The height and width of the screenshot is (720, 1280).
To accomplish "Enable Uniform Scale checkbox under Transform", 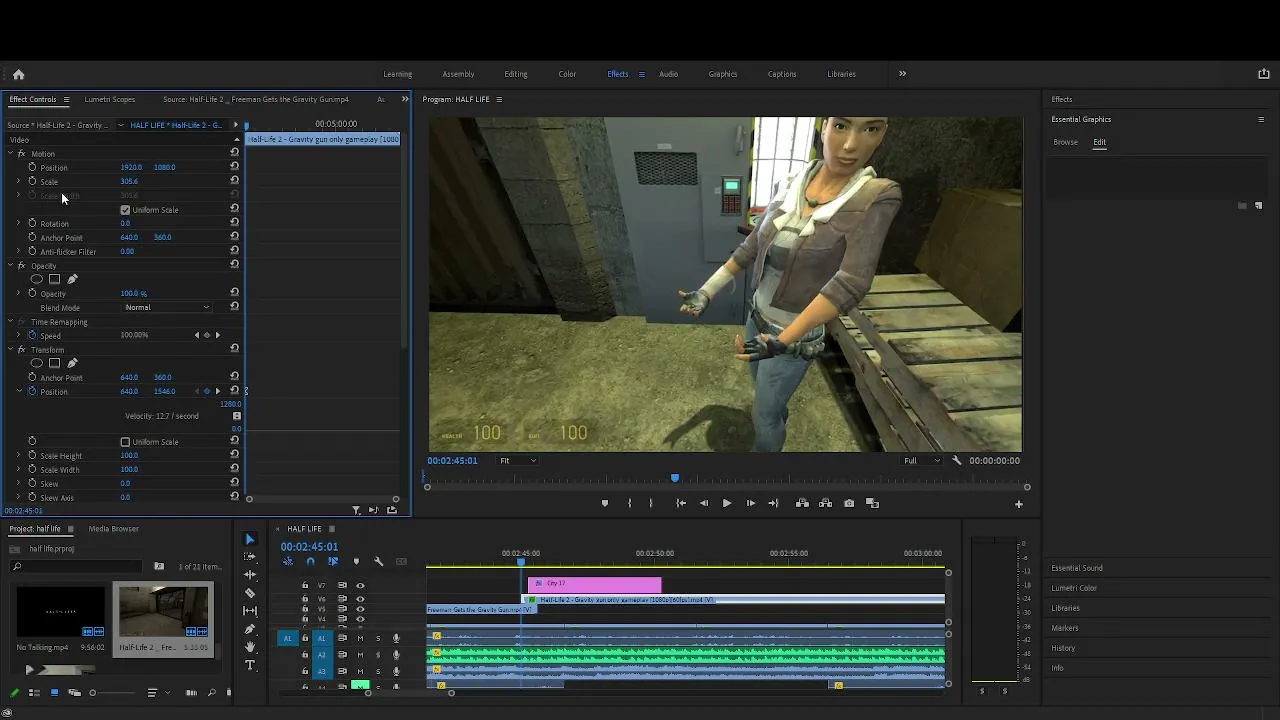I will pos(125,442).
